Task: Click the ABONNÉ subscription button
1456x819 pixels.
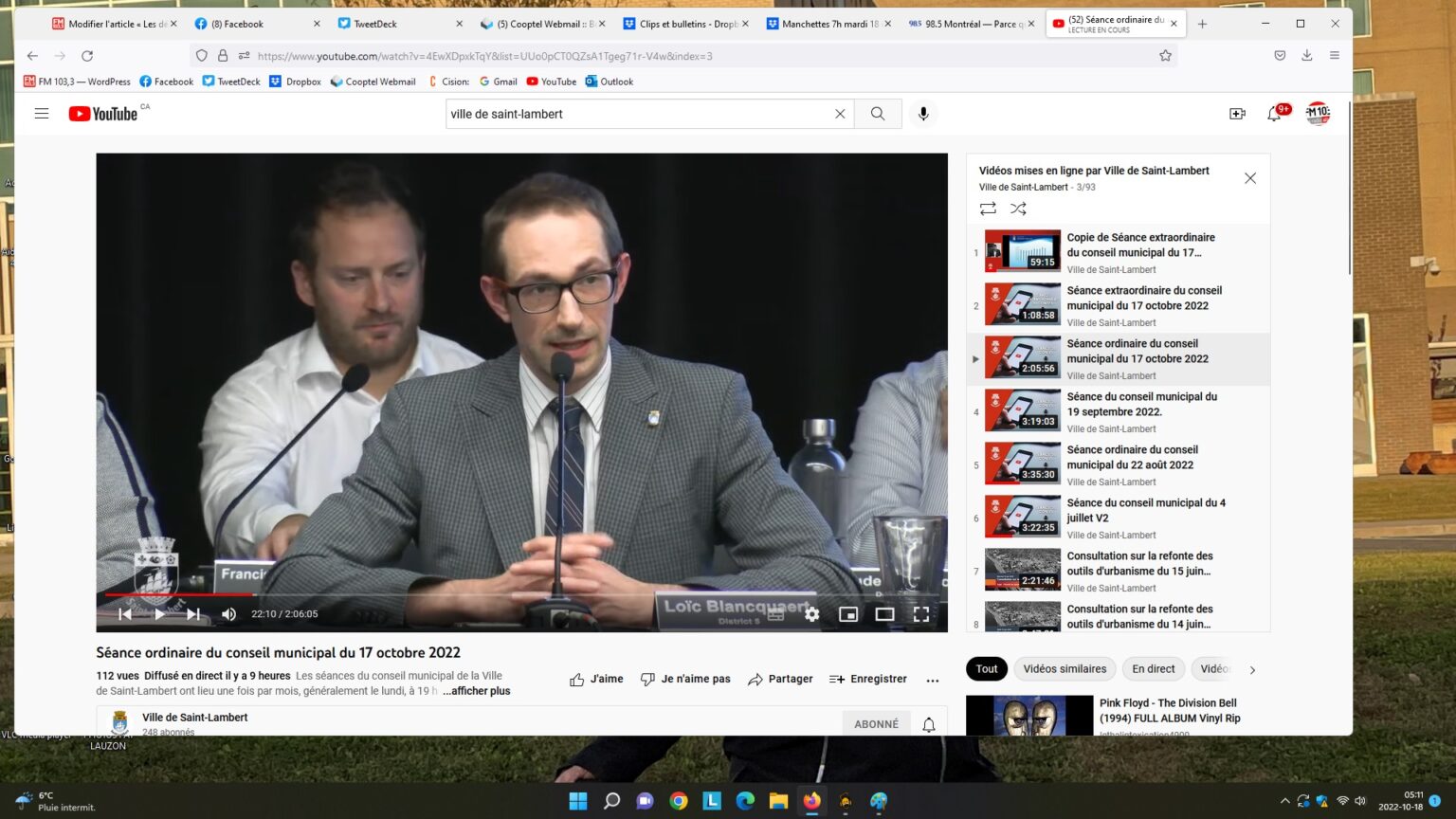Action: 876,724
